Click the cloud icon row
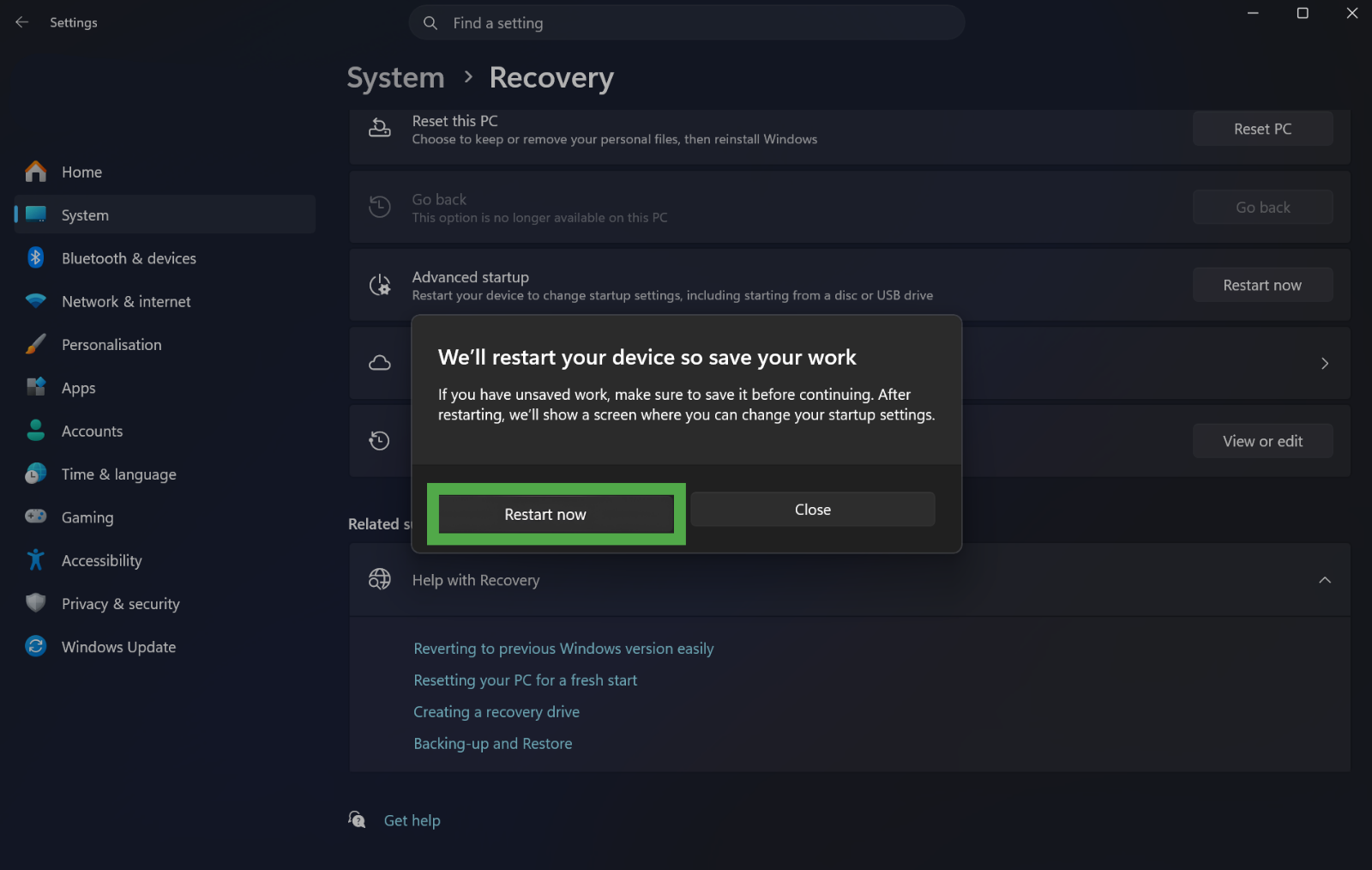This screenshot has width=1372, height=870. [x=380, y=363]
